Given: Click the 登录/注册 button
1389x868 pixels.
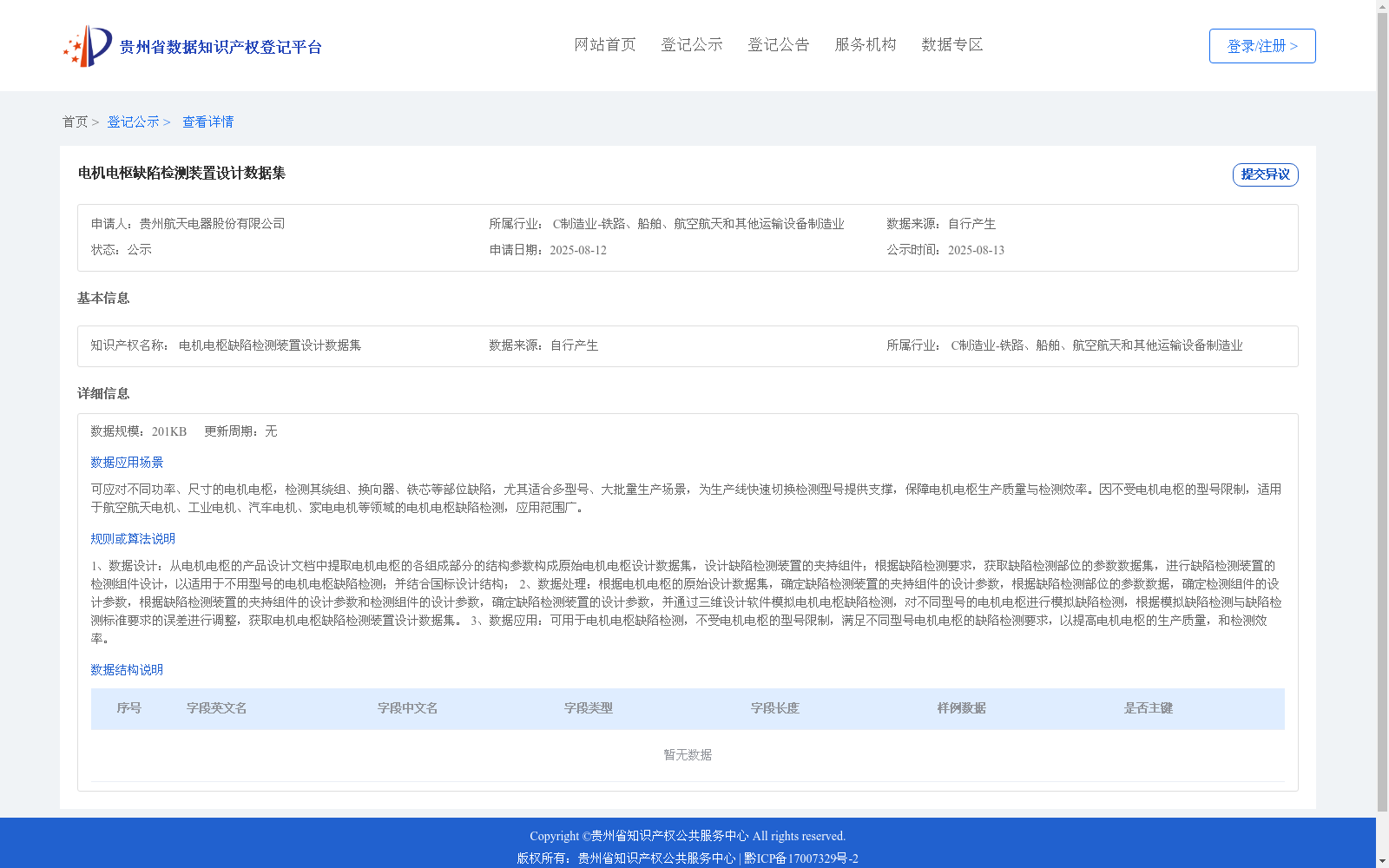Looking at the screenshot, I should [x=1262, y=46].
